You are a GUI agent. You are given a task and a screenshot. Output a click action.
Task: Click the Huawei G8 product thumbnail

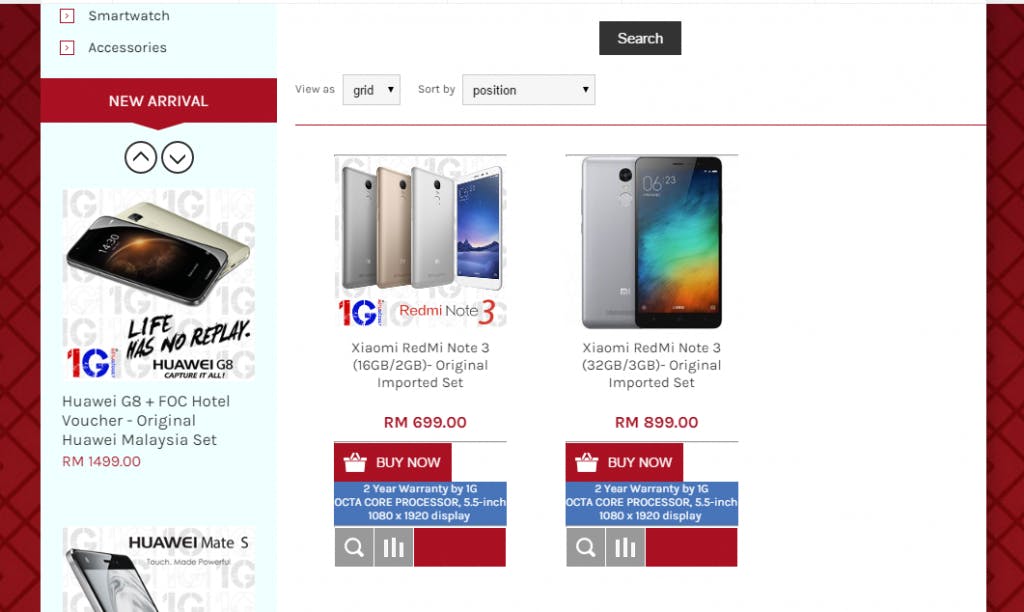point(159,284)
